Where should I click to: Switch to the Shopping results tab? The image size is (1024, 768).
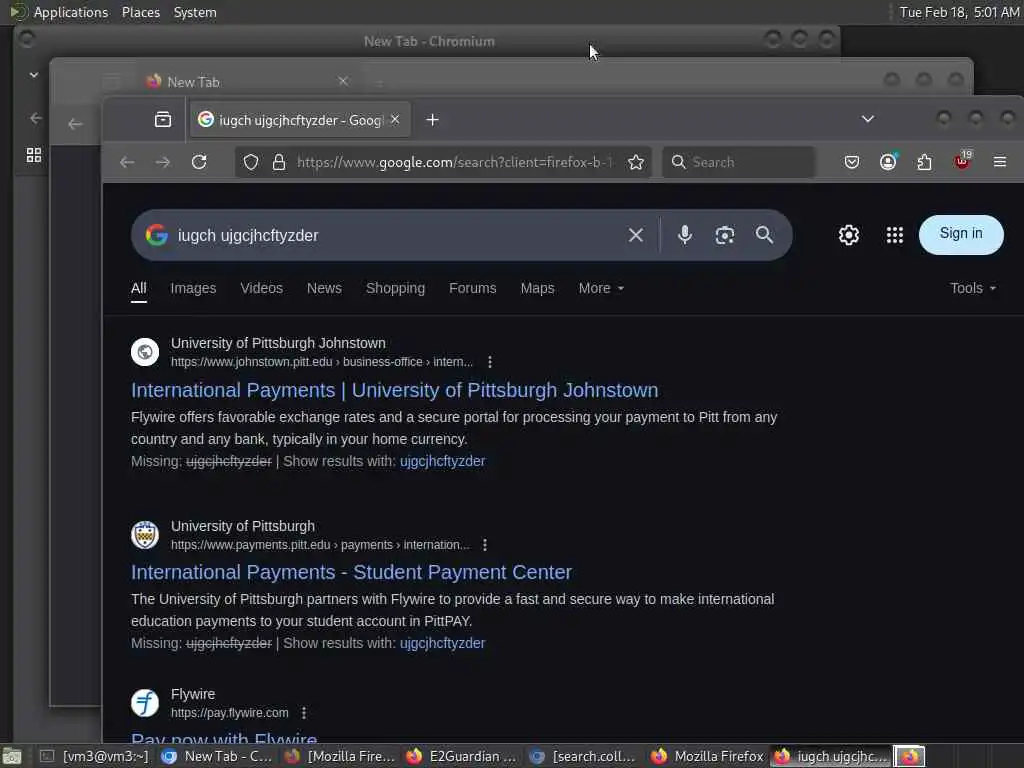pyautogui.click(x=395, y=288)
